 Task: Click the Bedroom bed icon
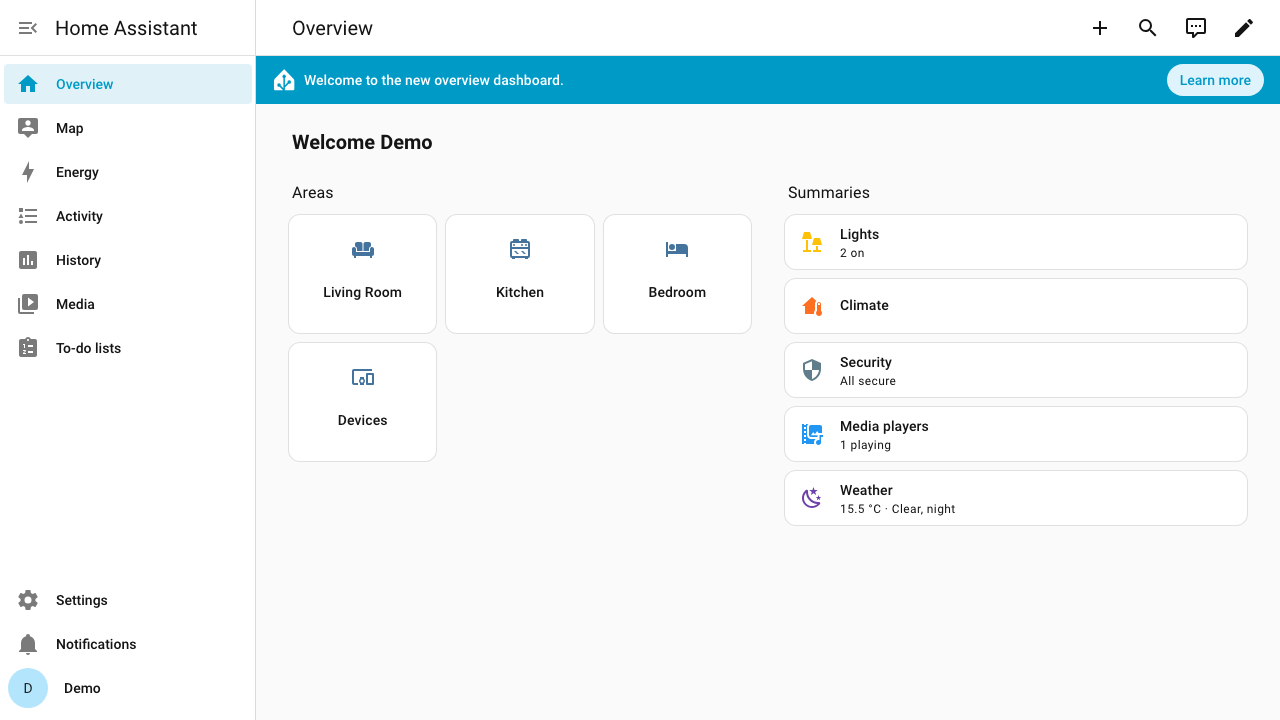[677, 249]
